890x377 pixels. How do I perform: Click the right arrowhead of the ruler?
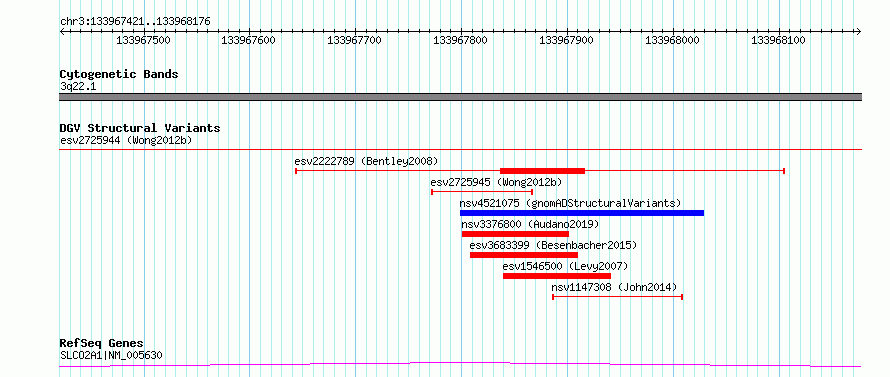click(x=859, y=31)
